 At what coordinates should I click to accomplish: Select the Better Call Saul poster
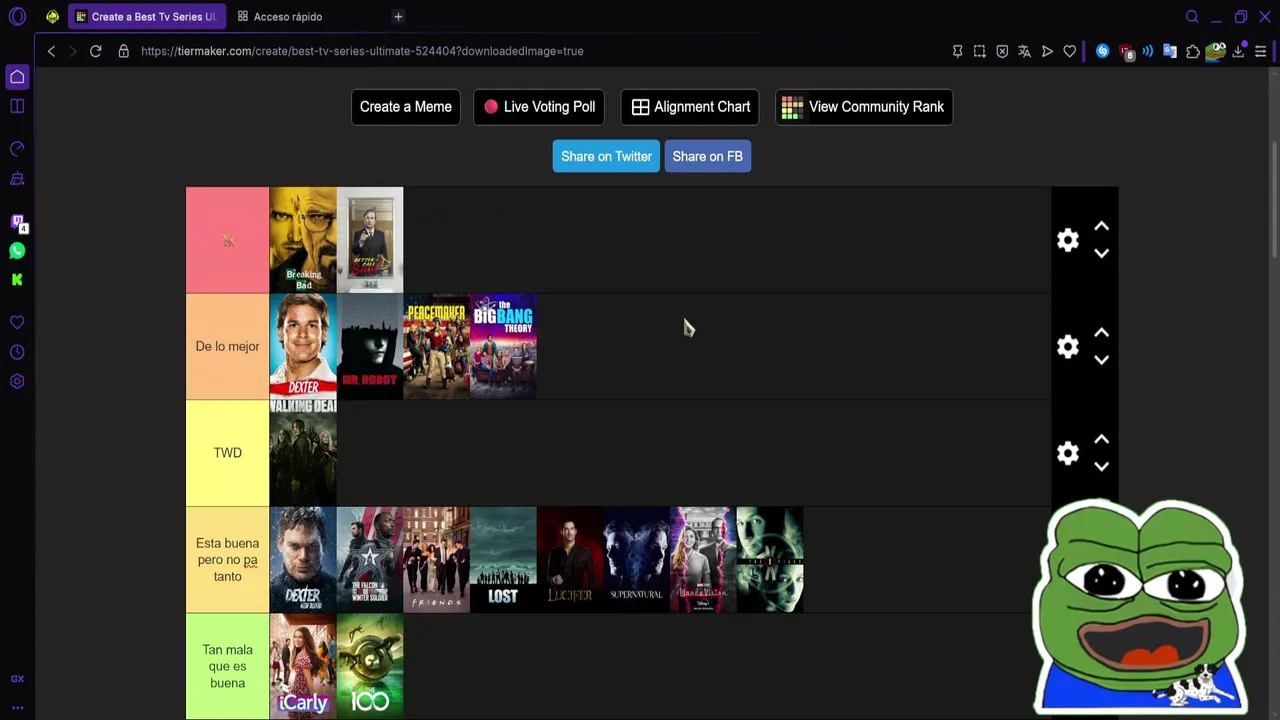(x=370, y=240)
